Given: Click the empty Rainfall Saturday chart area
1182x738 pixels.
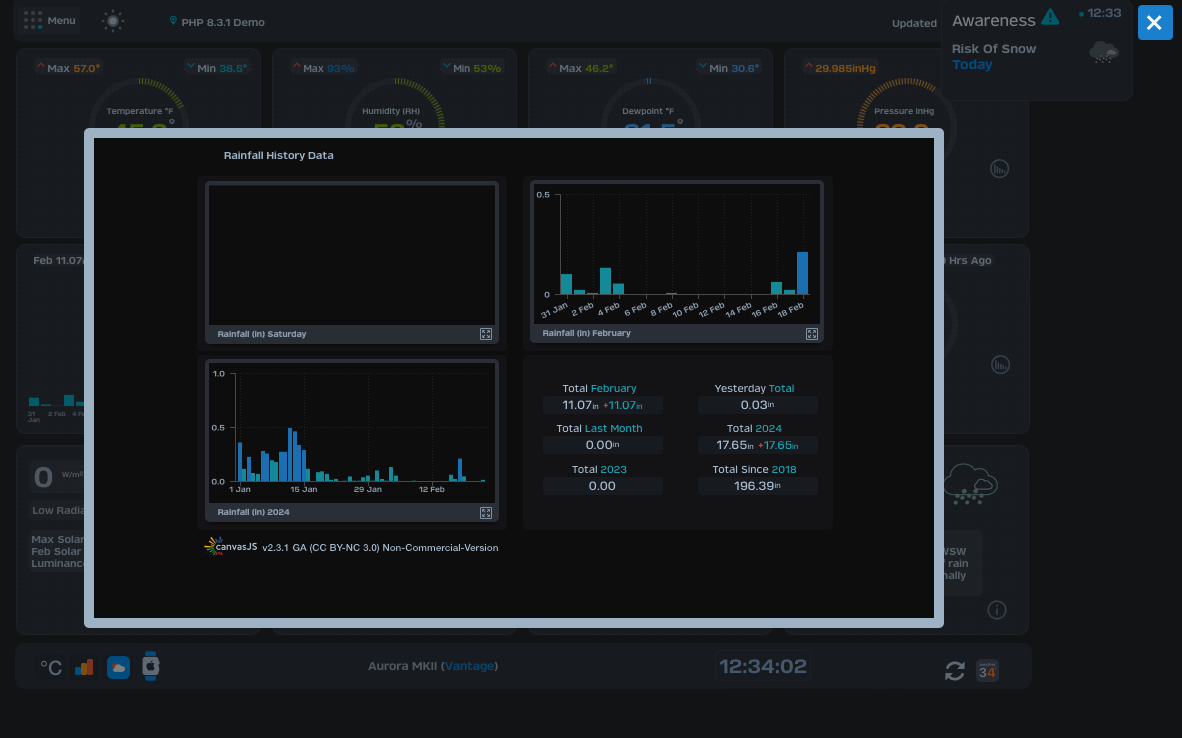Looking at the screenshot, I should pyautogui.click(x=352, y=256).
